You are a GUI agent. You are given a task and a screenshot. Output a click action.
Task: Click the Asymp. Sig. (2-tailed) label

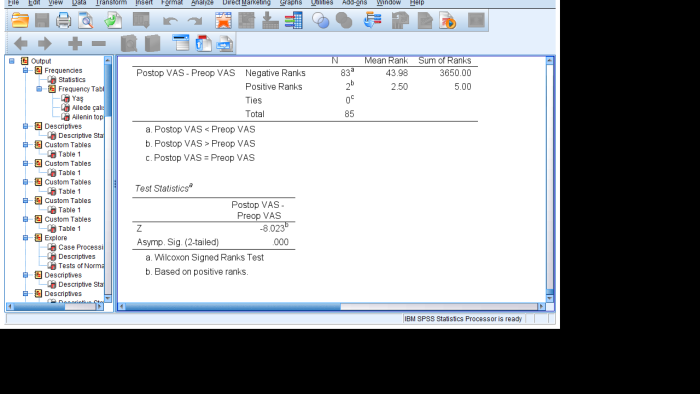178,242
